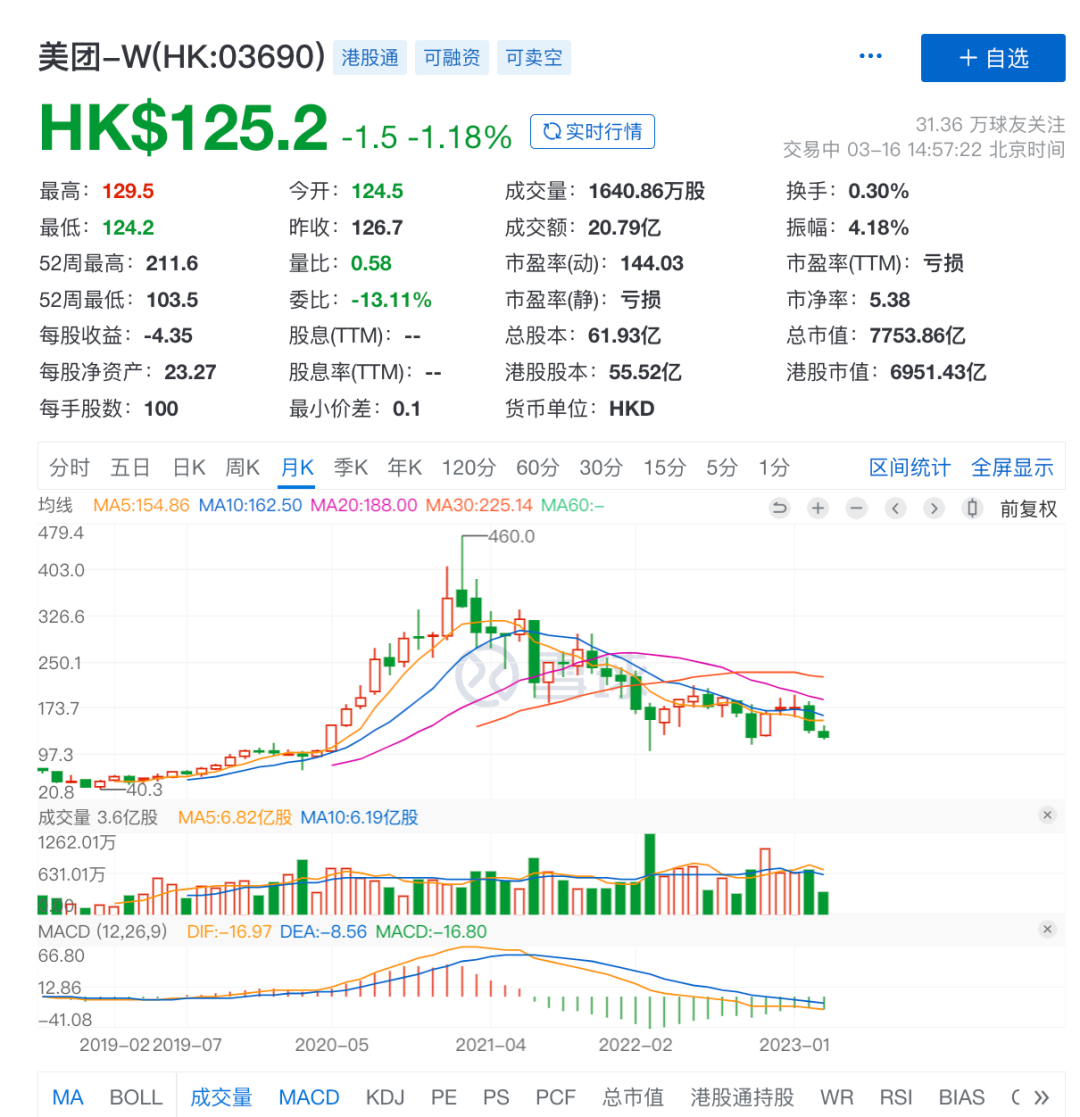Zoom in chart with plus icon

click(818, 509)
